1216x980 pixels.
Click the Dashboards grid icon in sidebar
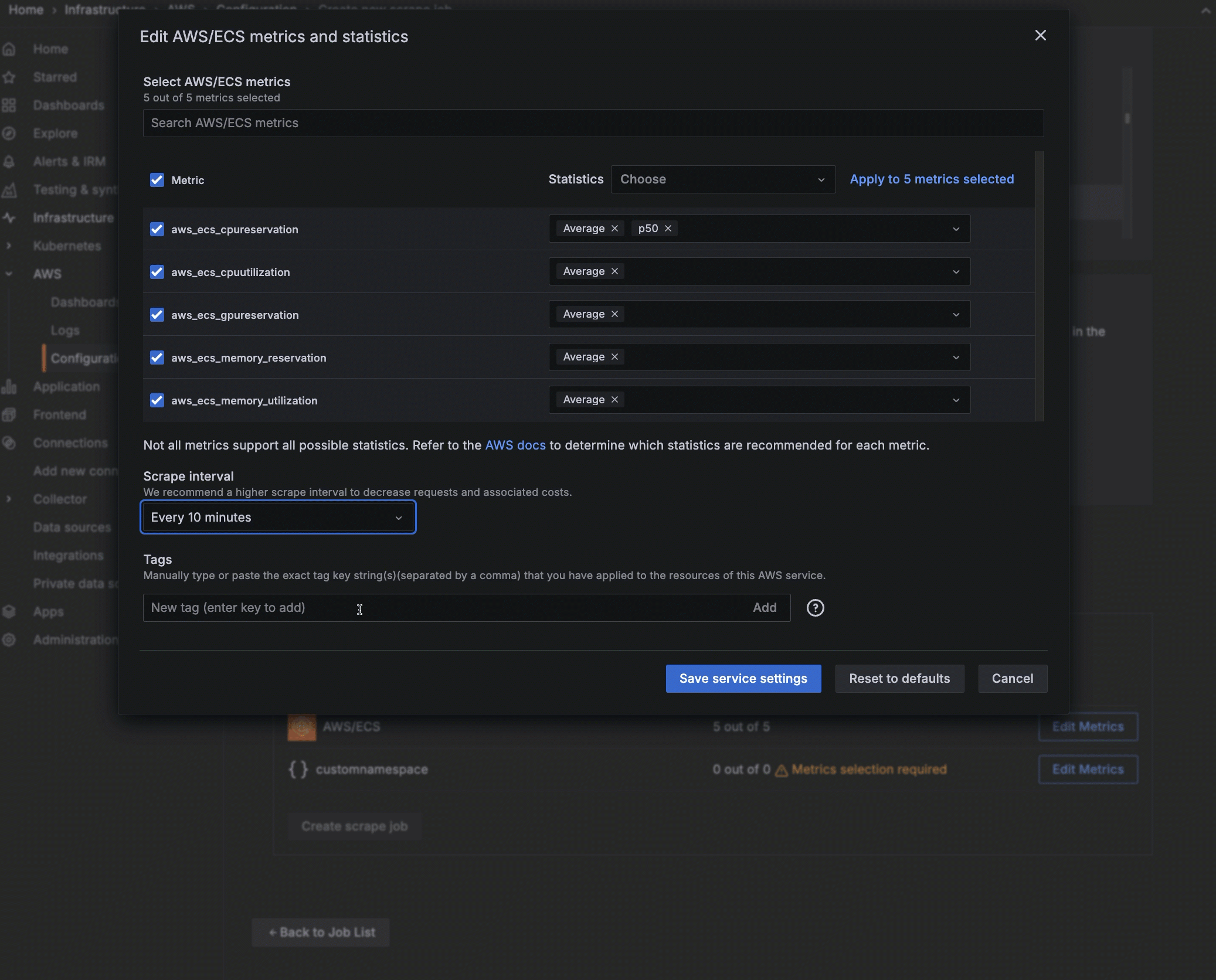click(9, 106)
